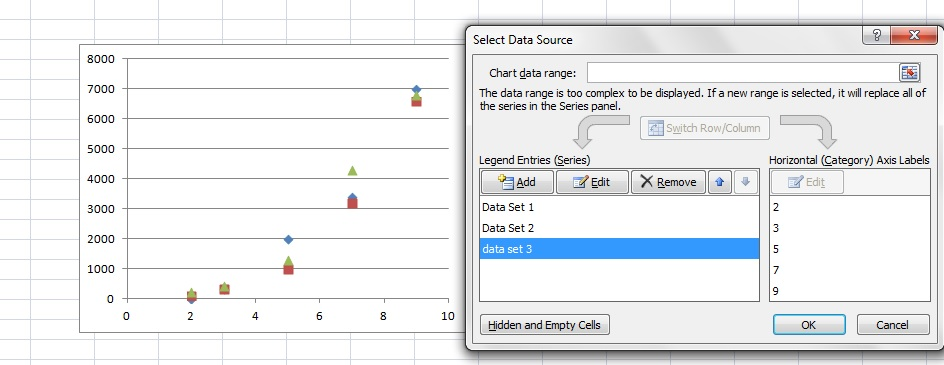Click the vertical axis label 8000

(x=101, y=59)
